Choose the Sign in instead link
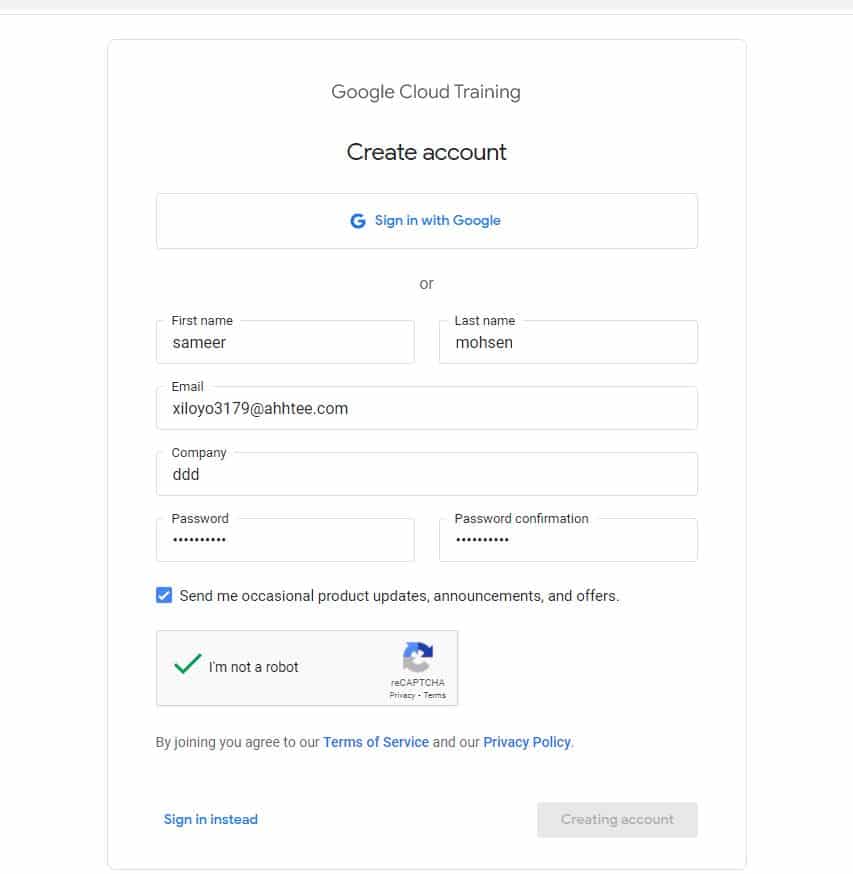This screenshot has height=874, width=853. pyautogui.click(x=211, y=819)
